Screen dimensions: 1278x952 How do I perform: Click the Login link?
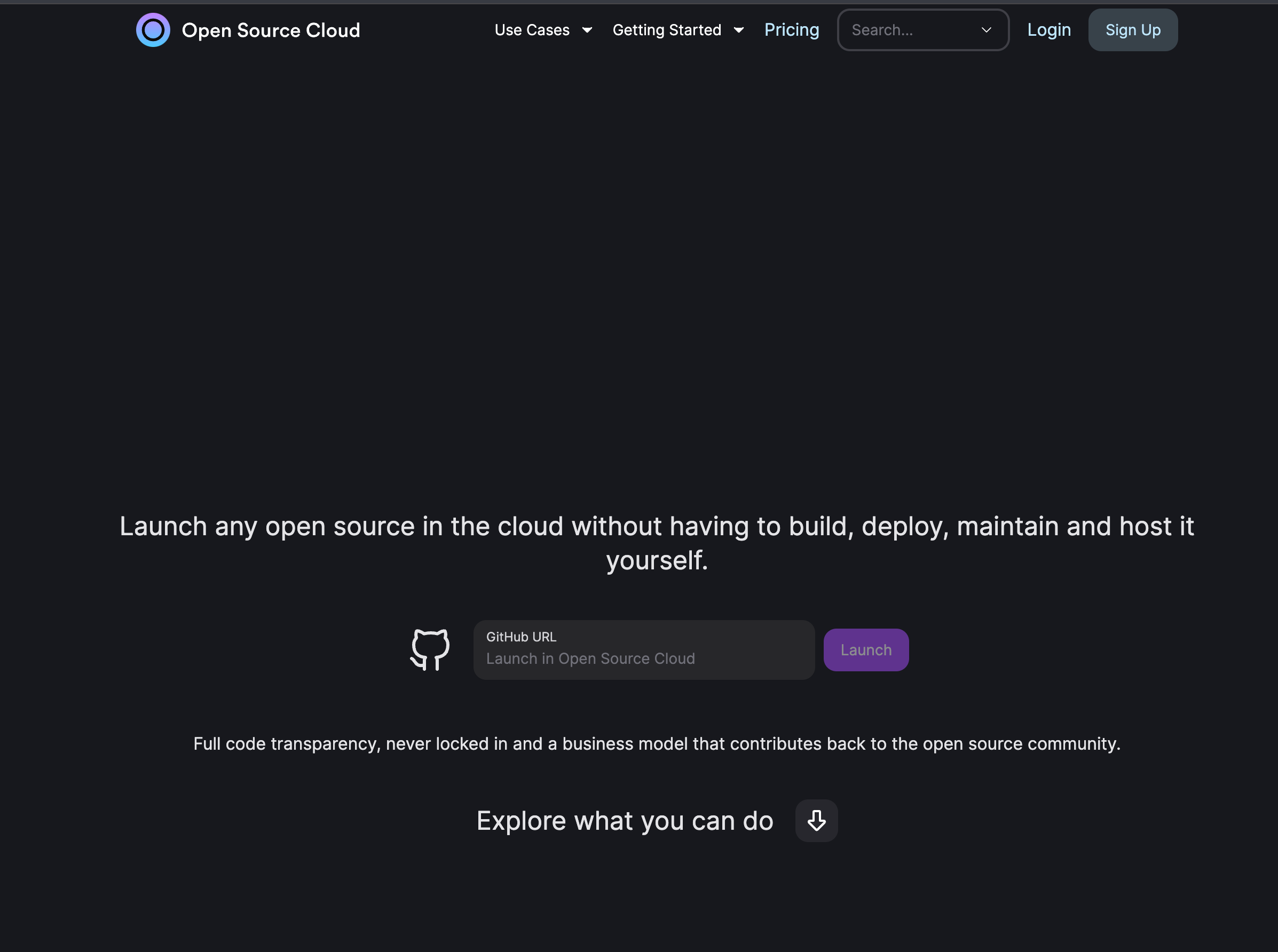tap(1048, 30)
